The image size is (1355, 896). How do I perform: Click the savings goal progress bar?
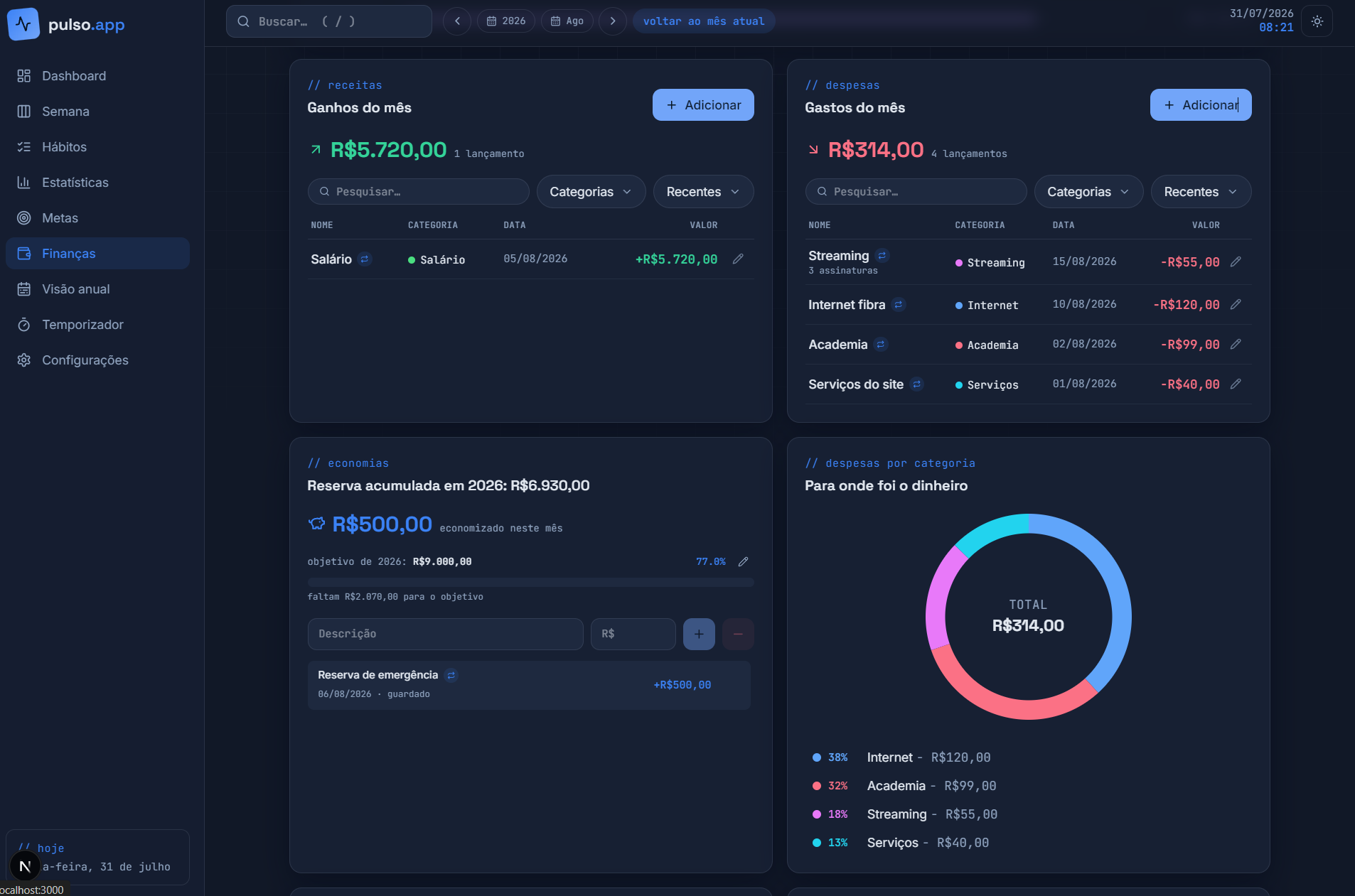pos(530,583)
